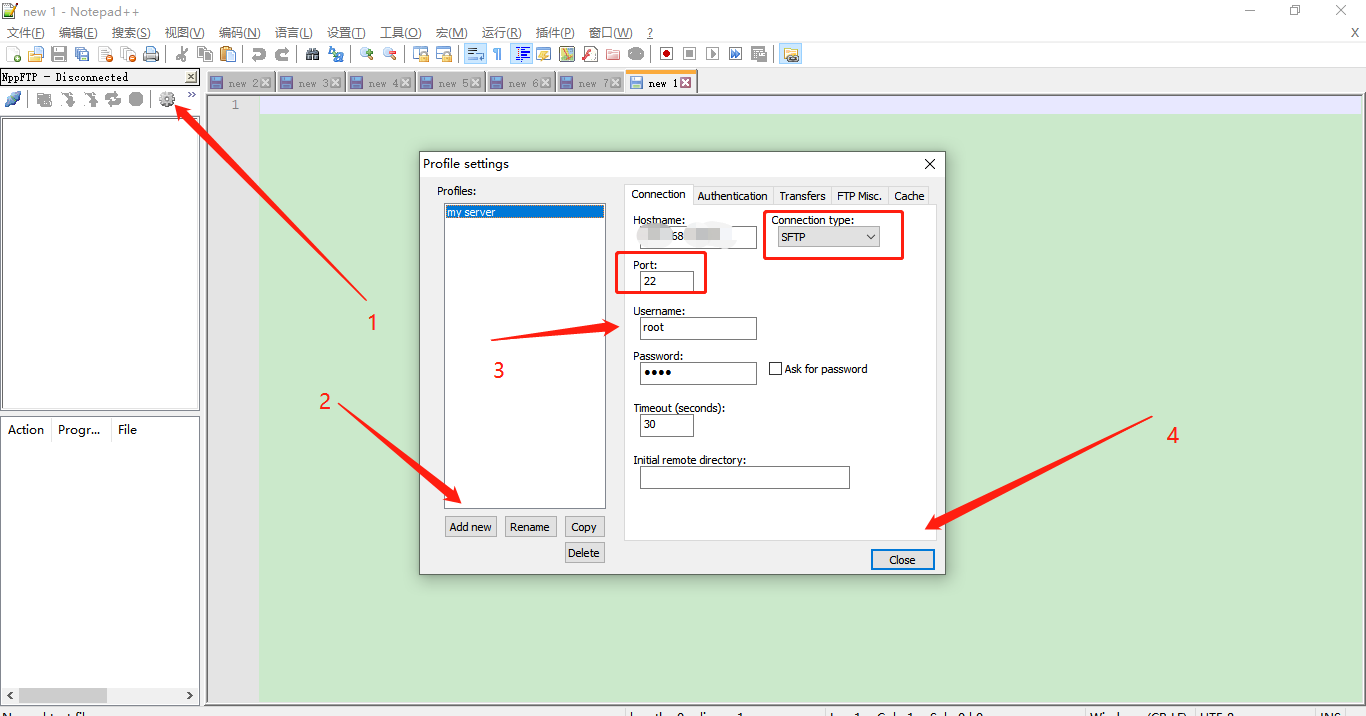
Task: Switch to the Authentication tab
Action: click(733, 196)
